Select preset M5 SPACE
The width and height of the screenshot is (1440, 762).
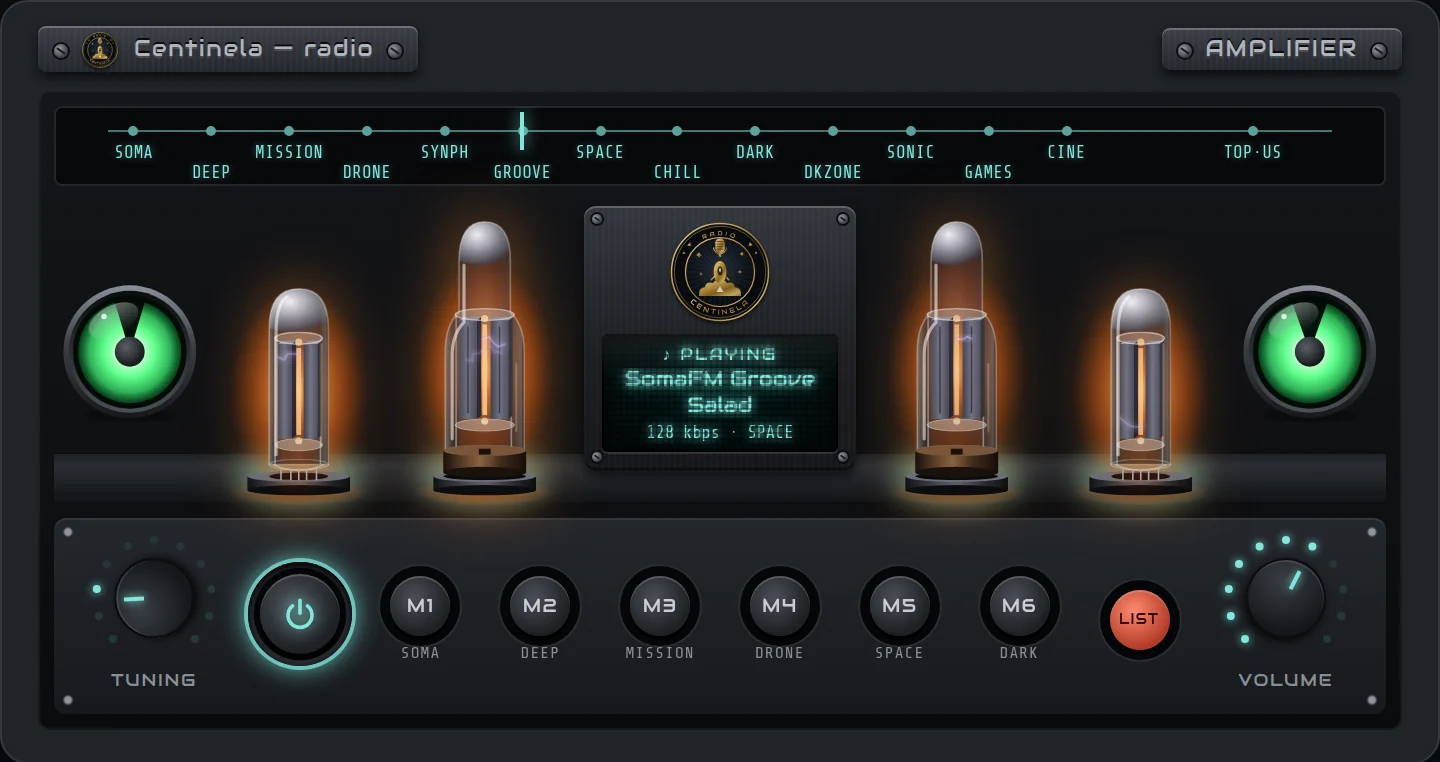click(x=900, y=605)
